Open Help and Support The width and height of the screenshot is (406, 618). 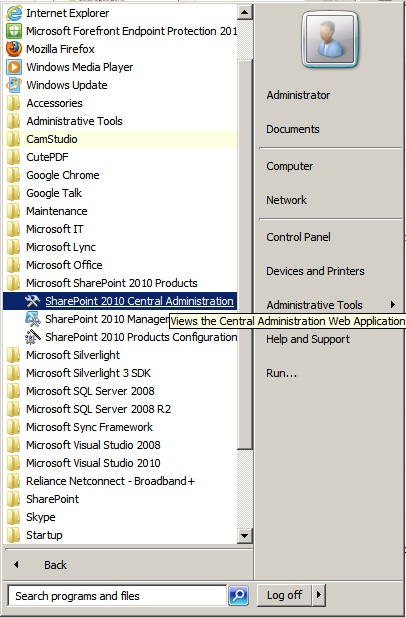308,339
